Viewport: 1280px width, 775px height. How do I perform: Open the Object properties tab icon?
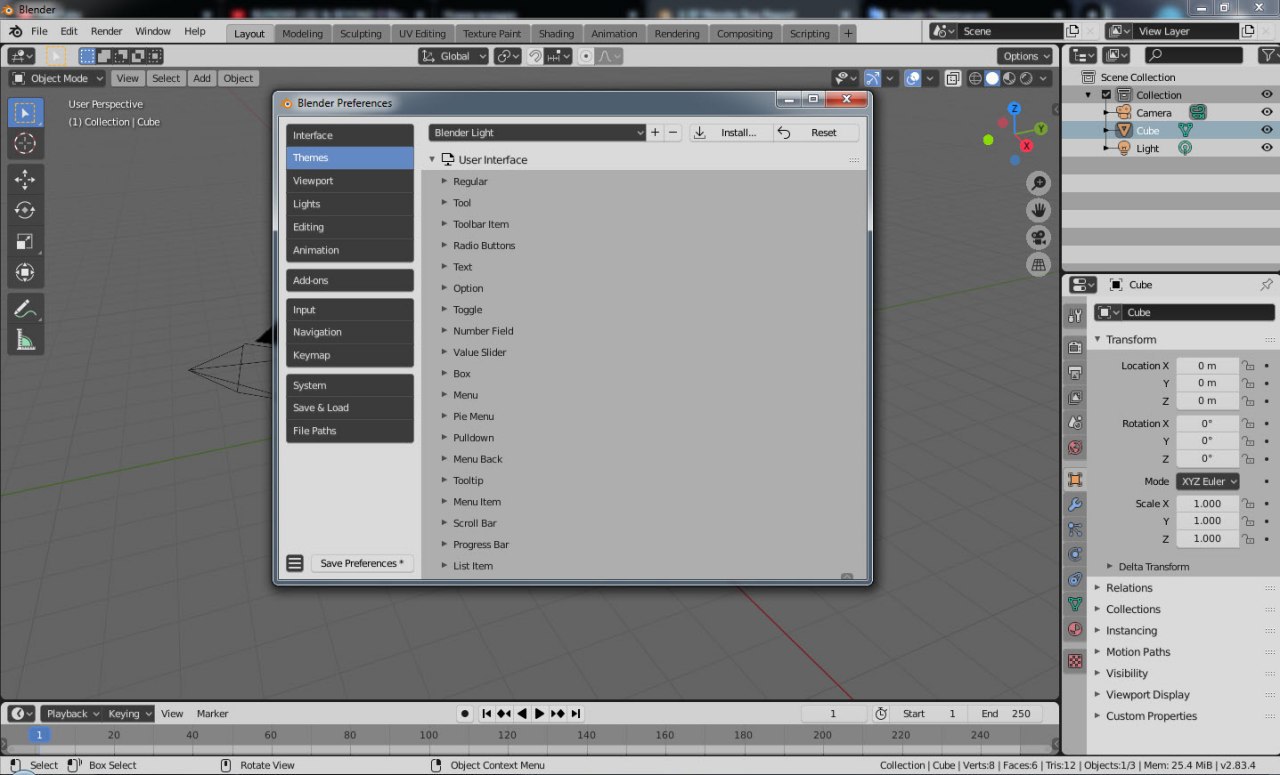pyautogui.click(x=1075, y=479)
